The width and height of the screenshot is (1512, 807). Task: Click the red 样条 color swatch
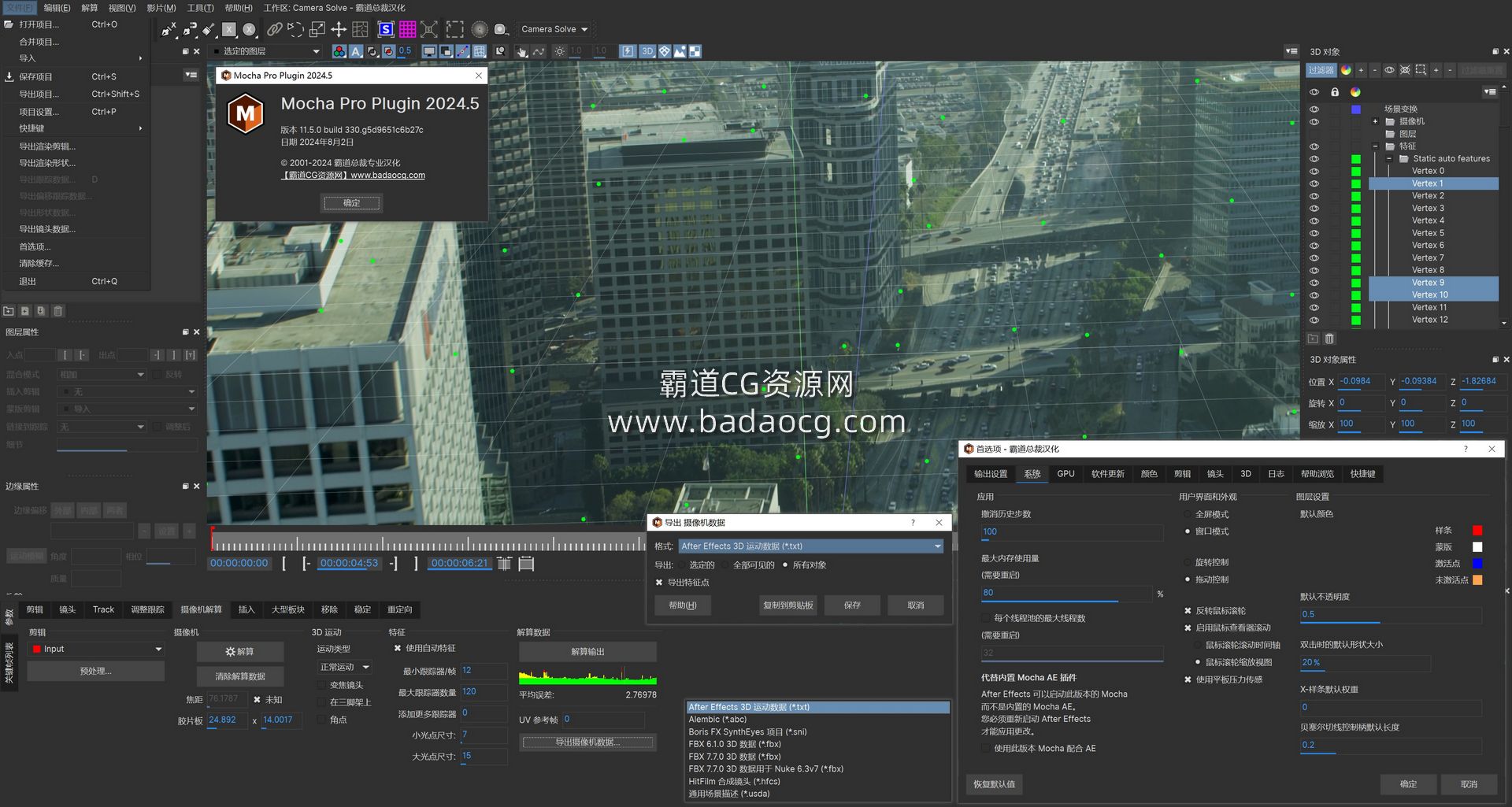(x=1477, y=531)
